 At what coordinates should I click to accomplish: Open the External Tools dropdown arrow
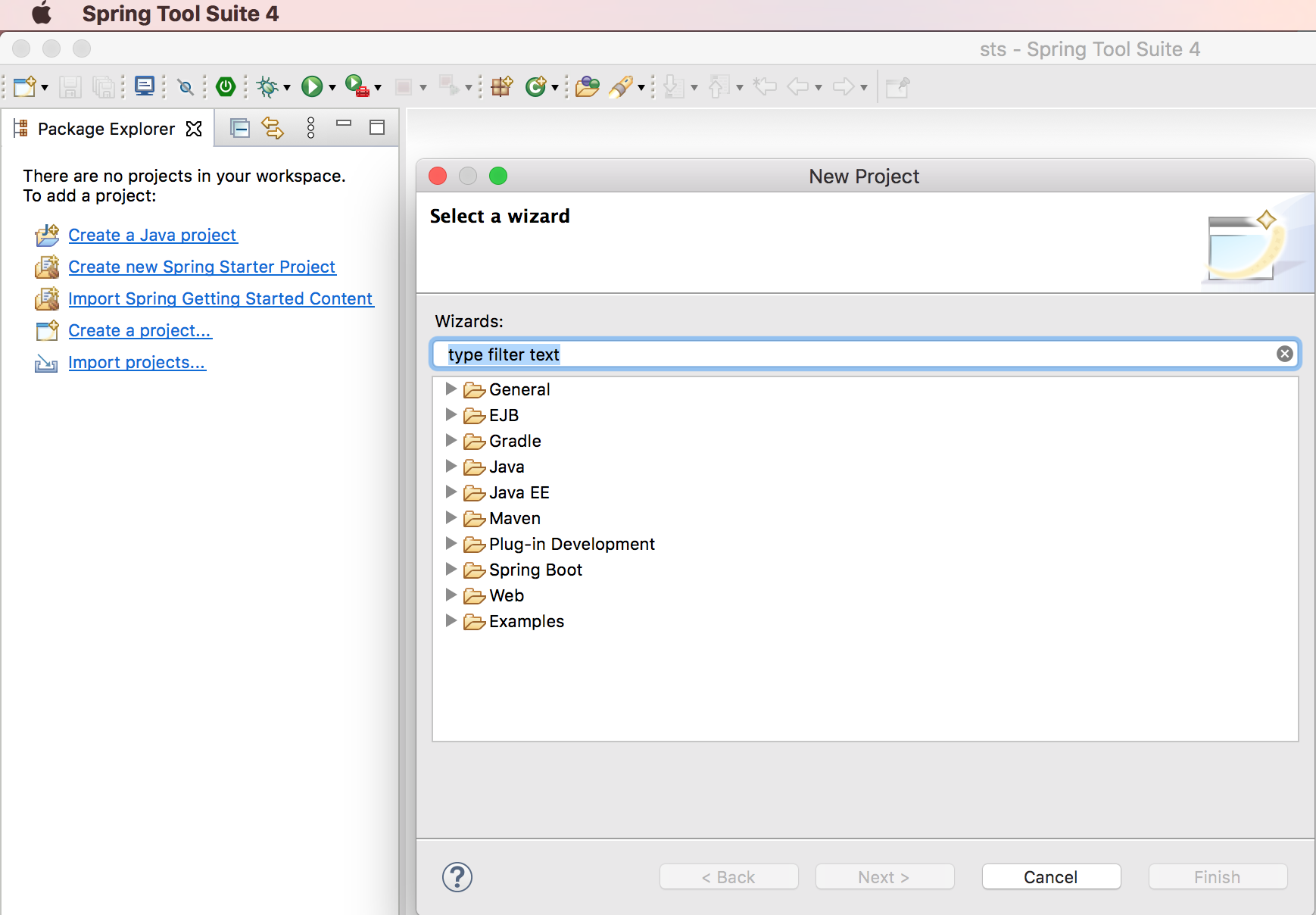pyautogui.click(x=378, y=88)
